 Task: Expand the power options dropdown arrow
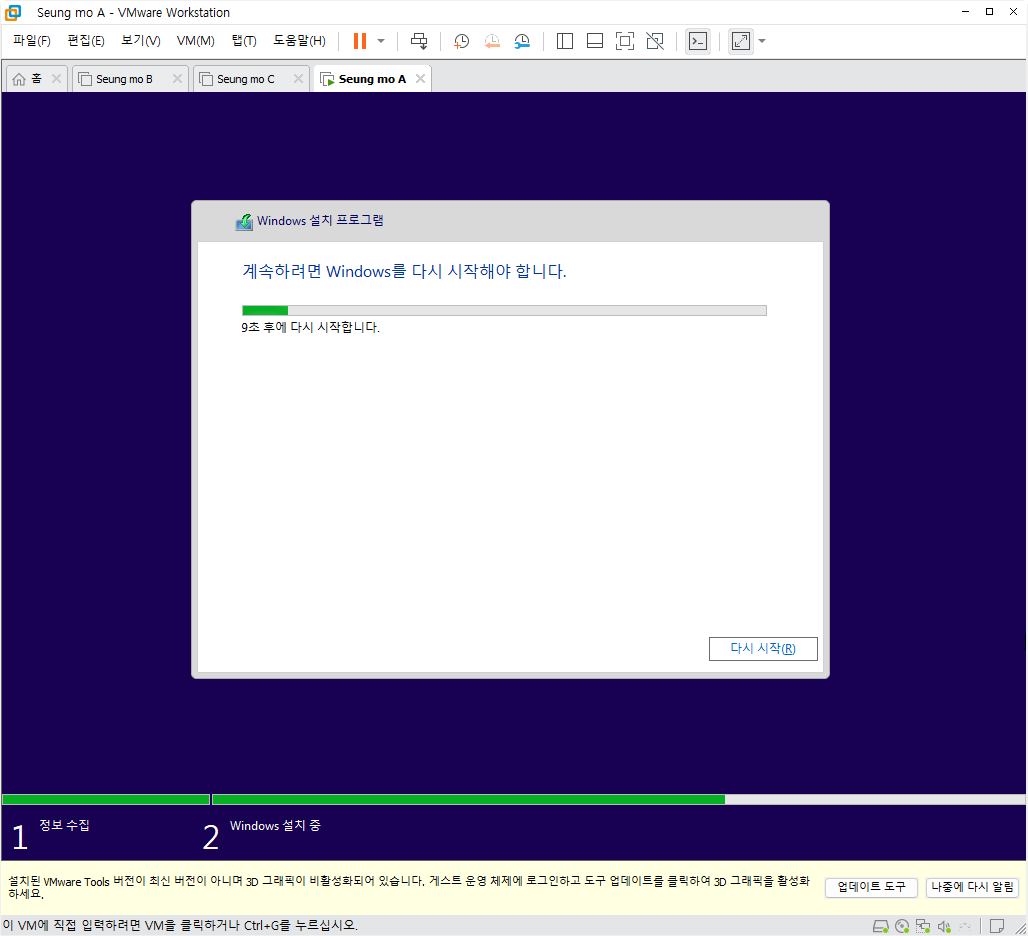[381, 41]
